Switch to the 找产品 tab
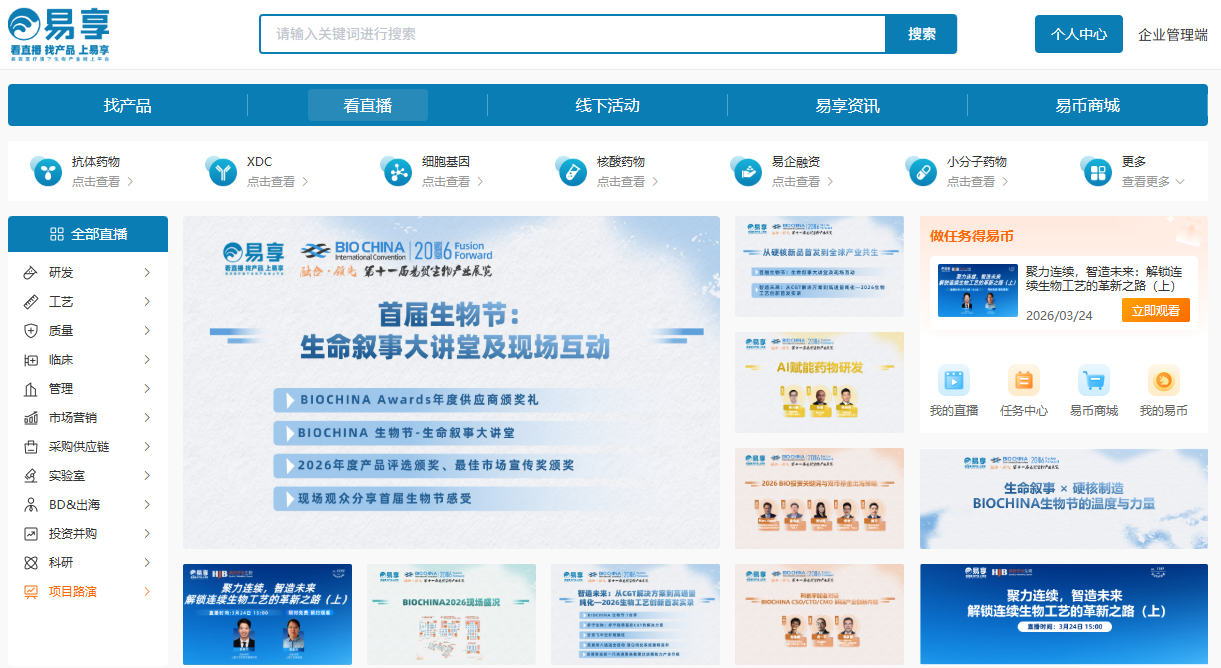 coord(128,105)
